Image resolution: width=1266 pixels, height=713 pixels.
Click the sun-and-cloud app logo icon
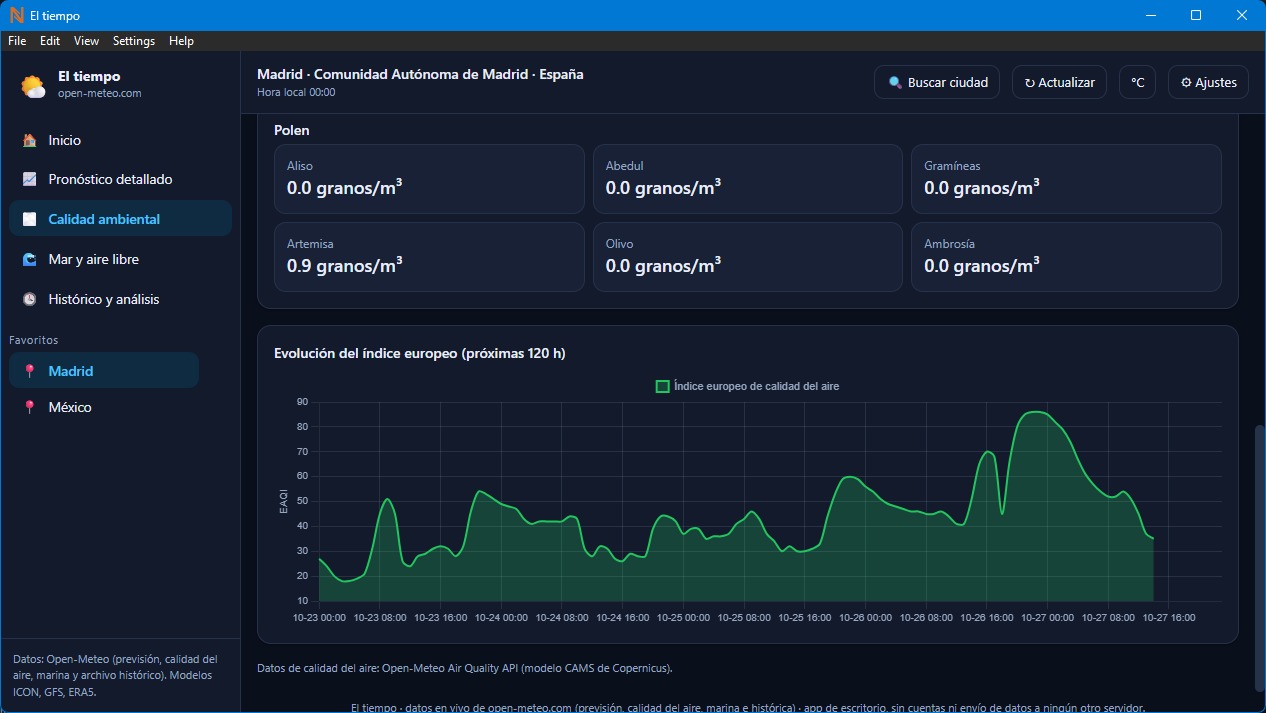click(33, 86)
